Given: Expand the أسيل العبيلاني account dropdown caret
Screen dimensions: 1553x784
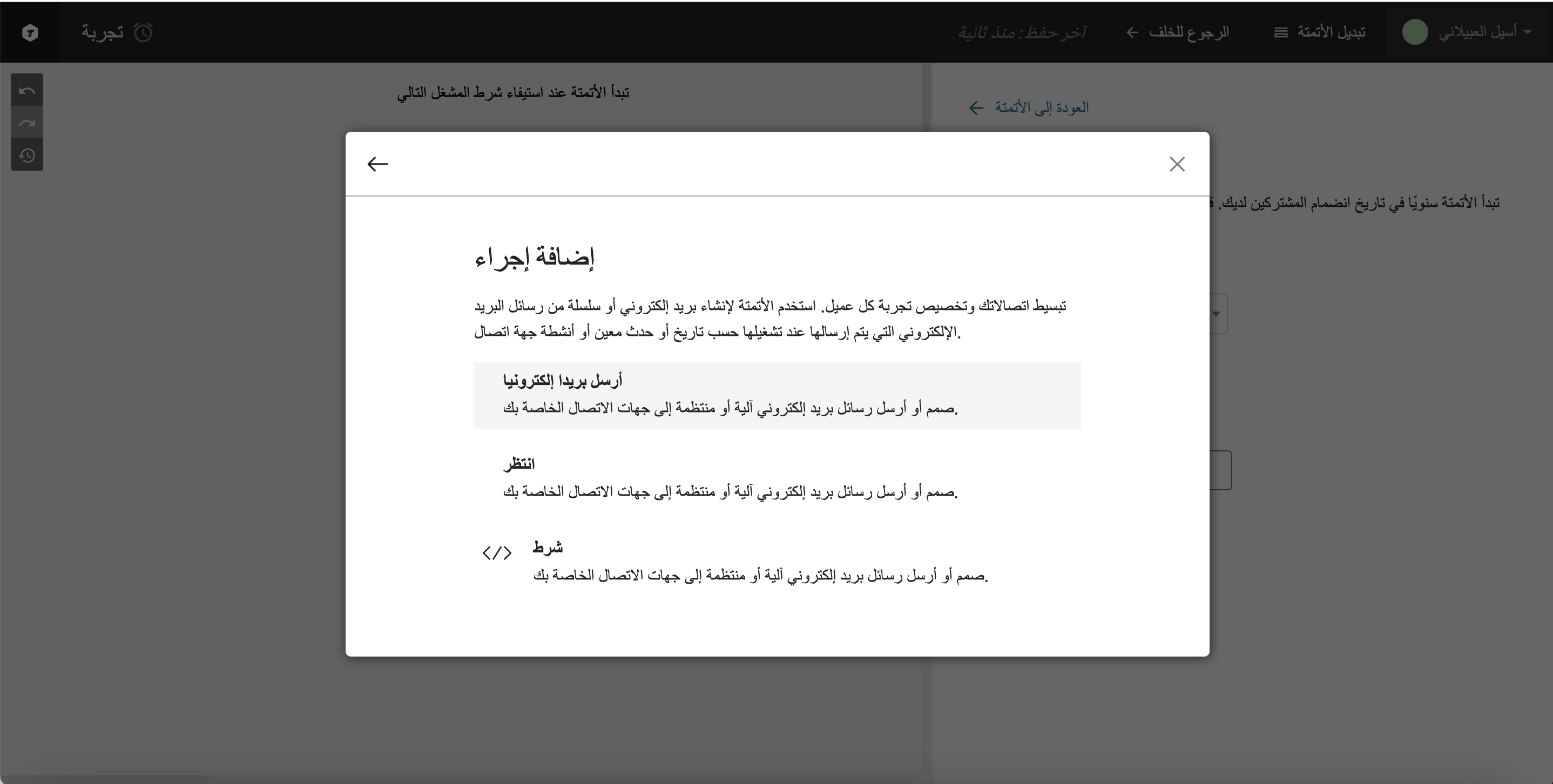Looking at the screenshot, I should 1527,32.
